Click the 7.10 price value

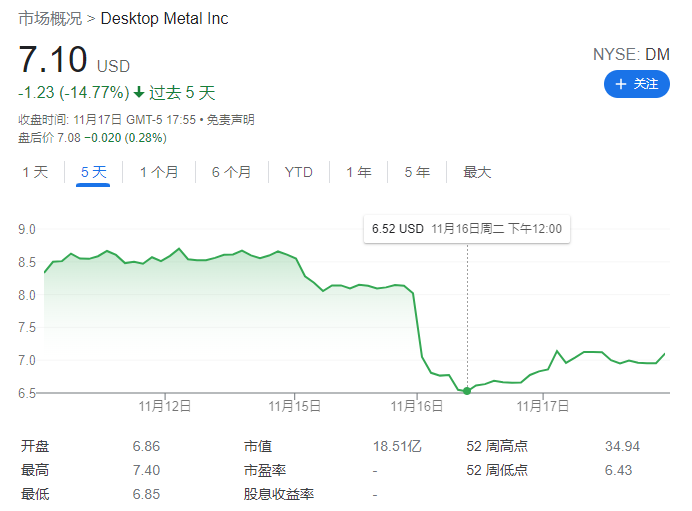click(x=53, y=60)
